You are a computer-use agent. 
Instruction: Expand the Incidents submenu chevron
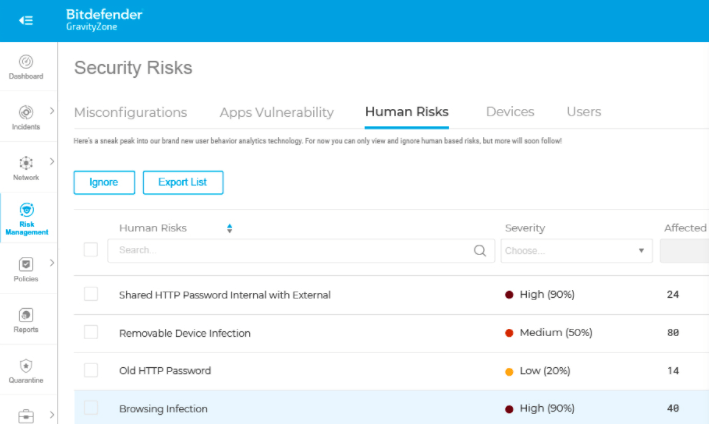click(x=52, y=111)
